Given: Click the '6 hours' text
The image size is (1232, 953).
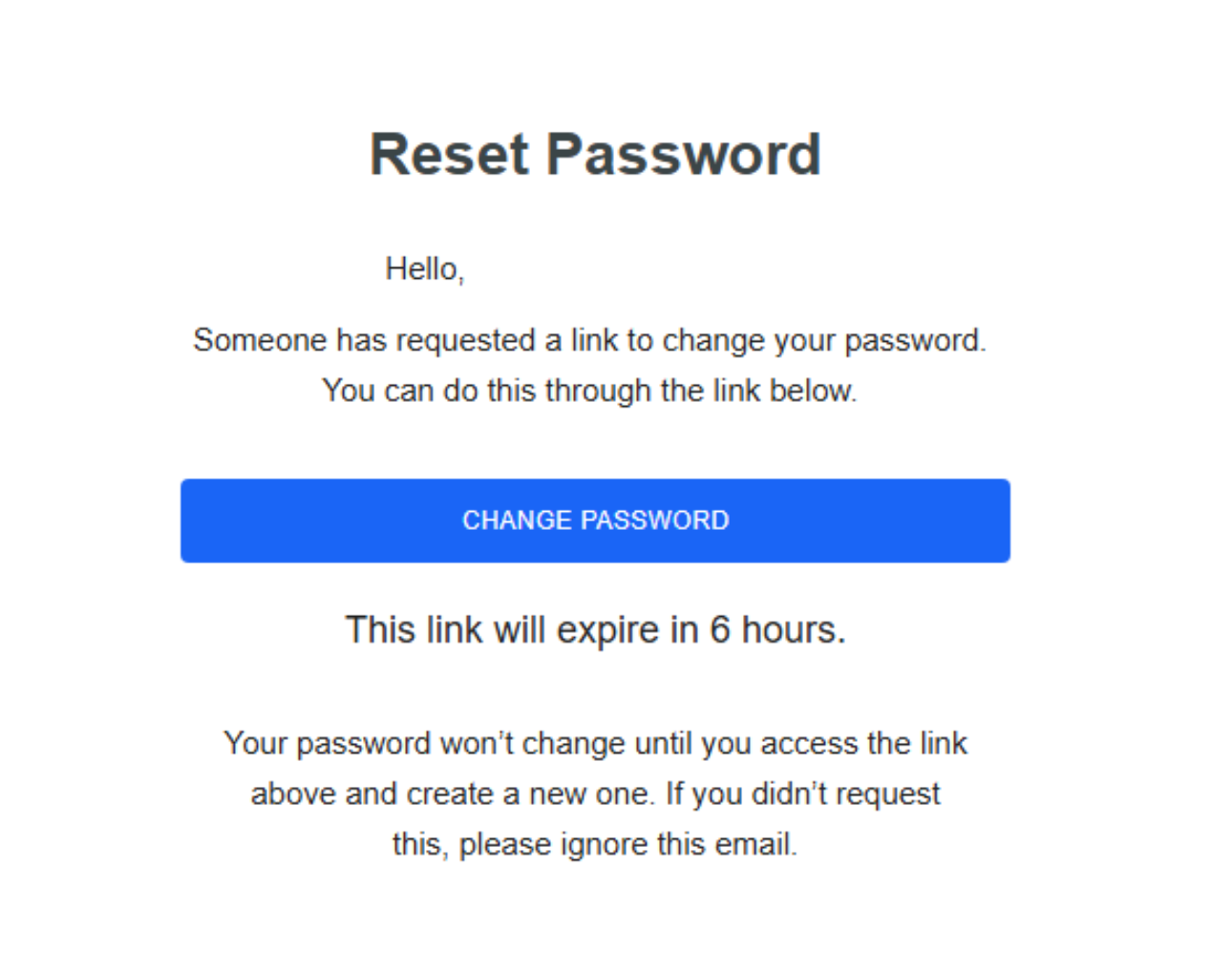Looking at the screenshot, I should (x=777, y=630).
